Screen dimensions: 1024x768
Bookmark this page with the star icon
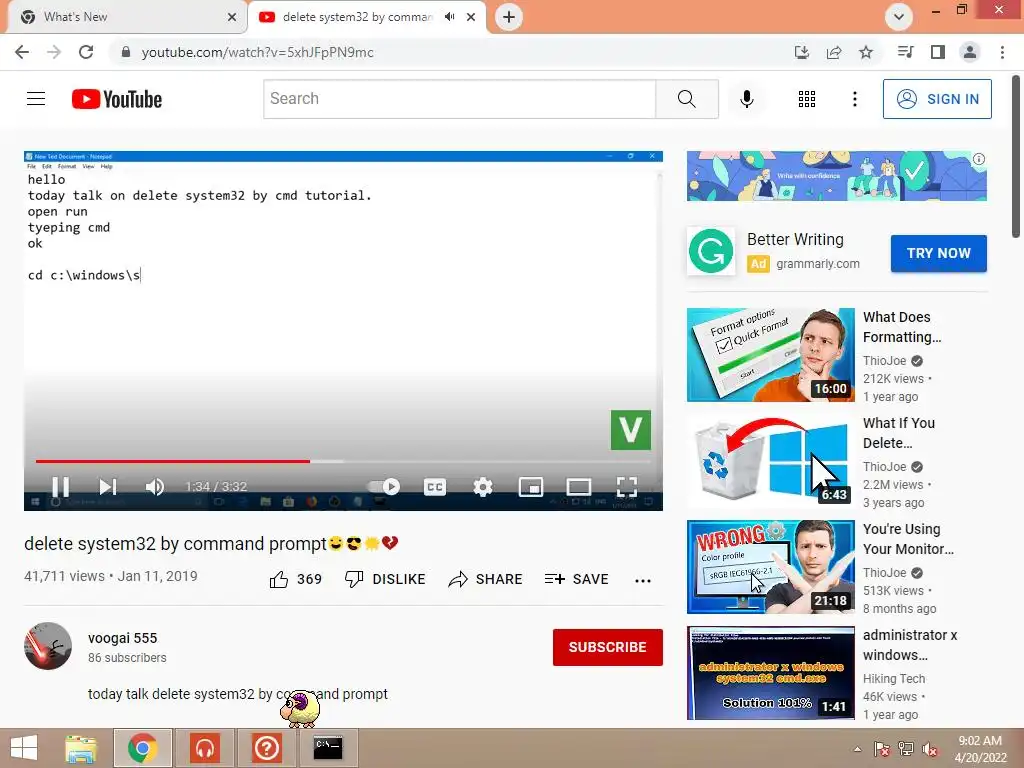point(866,52)
